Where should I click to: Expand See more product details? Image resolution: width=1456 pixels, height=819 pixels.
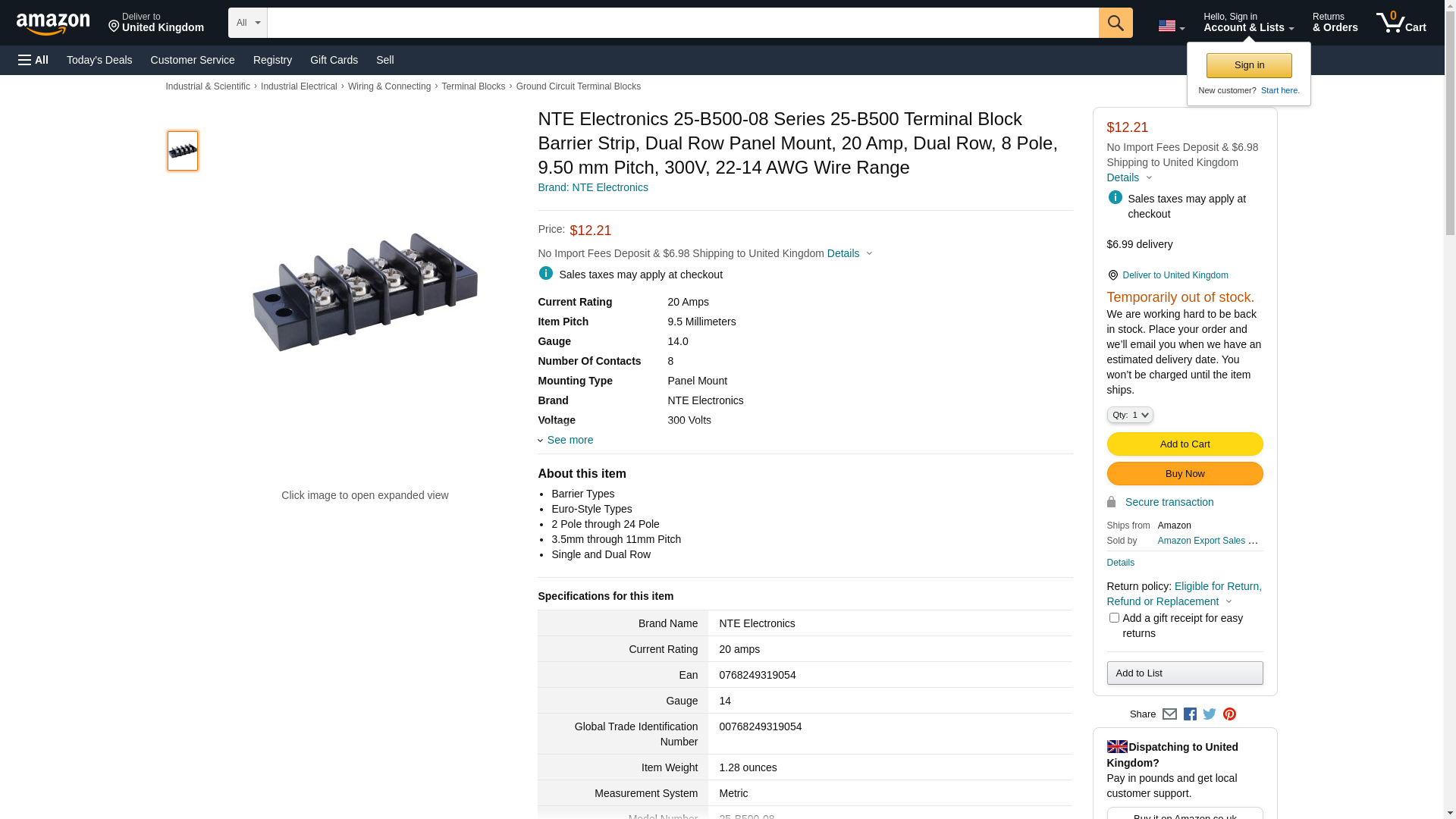[x=569, y=440]
